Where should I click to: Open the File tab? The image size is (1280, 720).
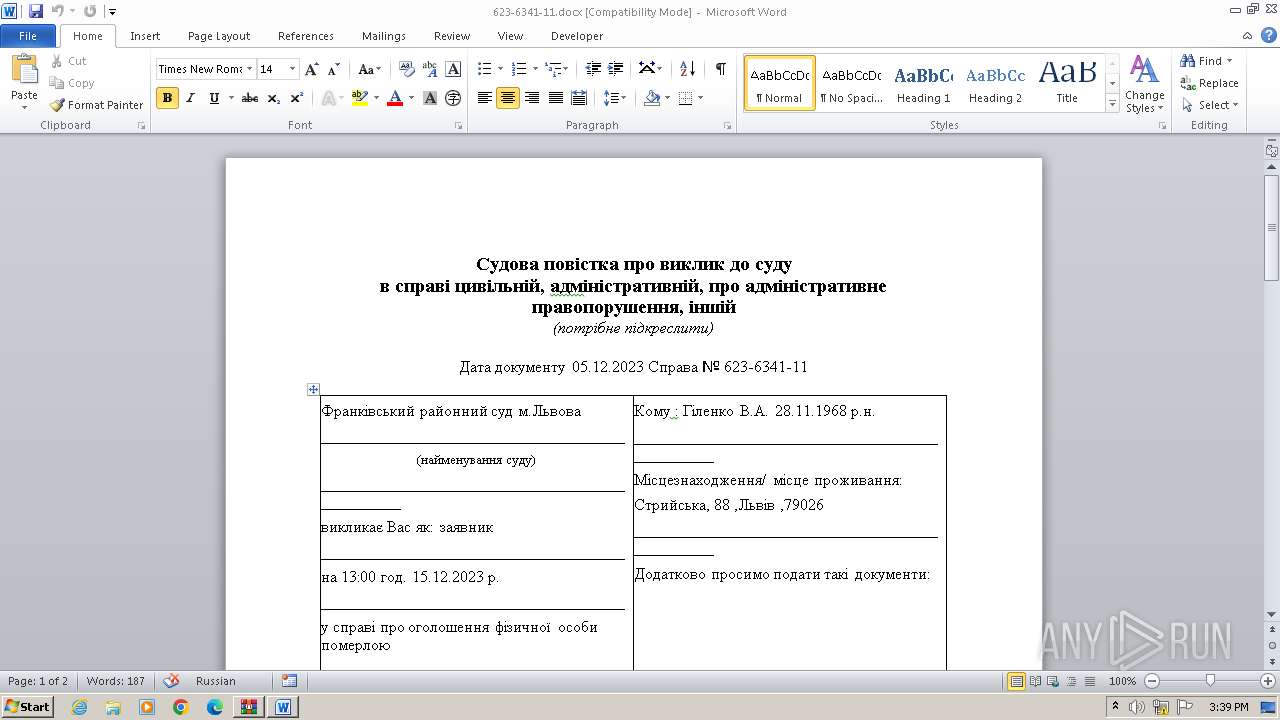[28, 36]
